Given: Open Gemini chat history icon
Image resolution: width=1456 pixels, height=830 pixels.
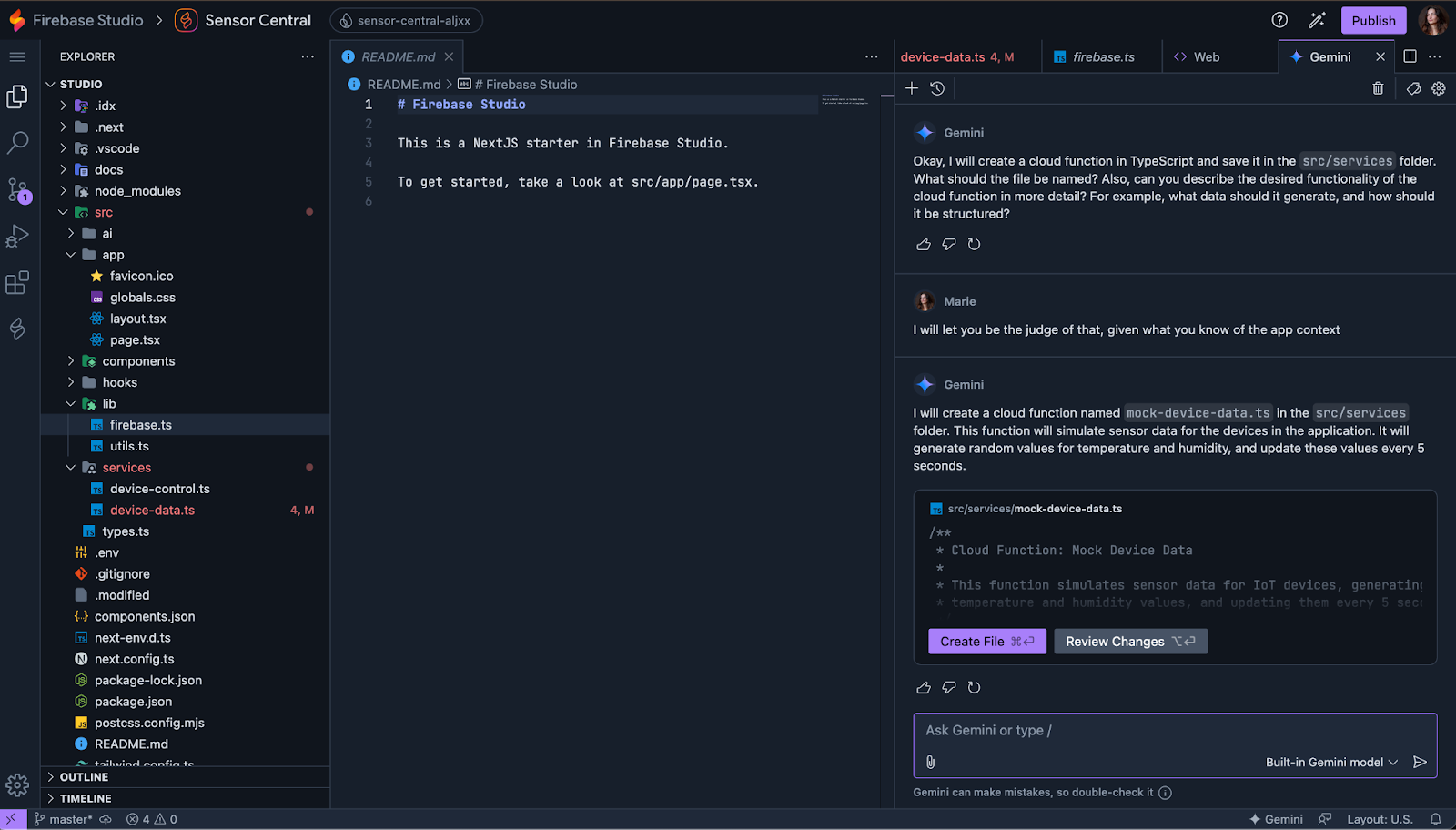Looking at the screenshot, I should tap(937, 88).
